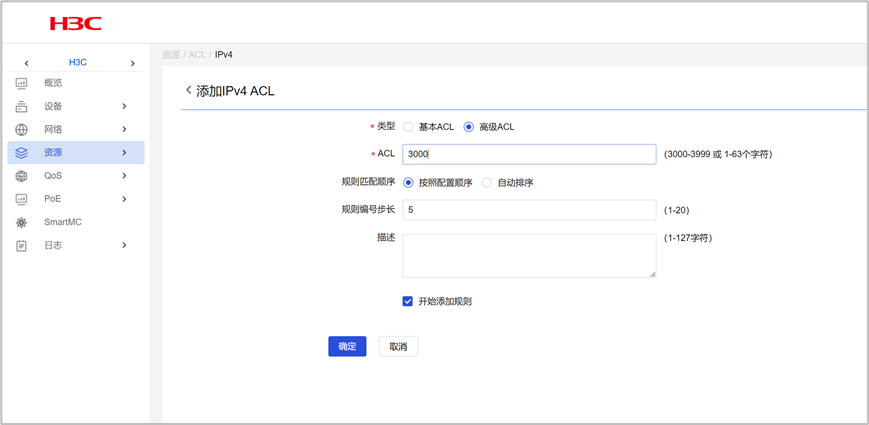Click right arrow beside H3C device name
The height and width of the screenshot is (425, 869).
tap(132, 63)
